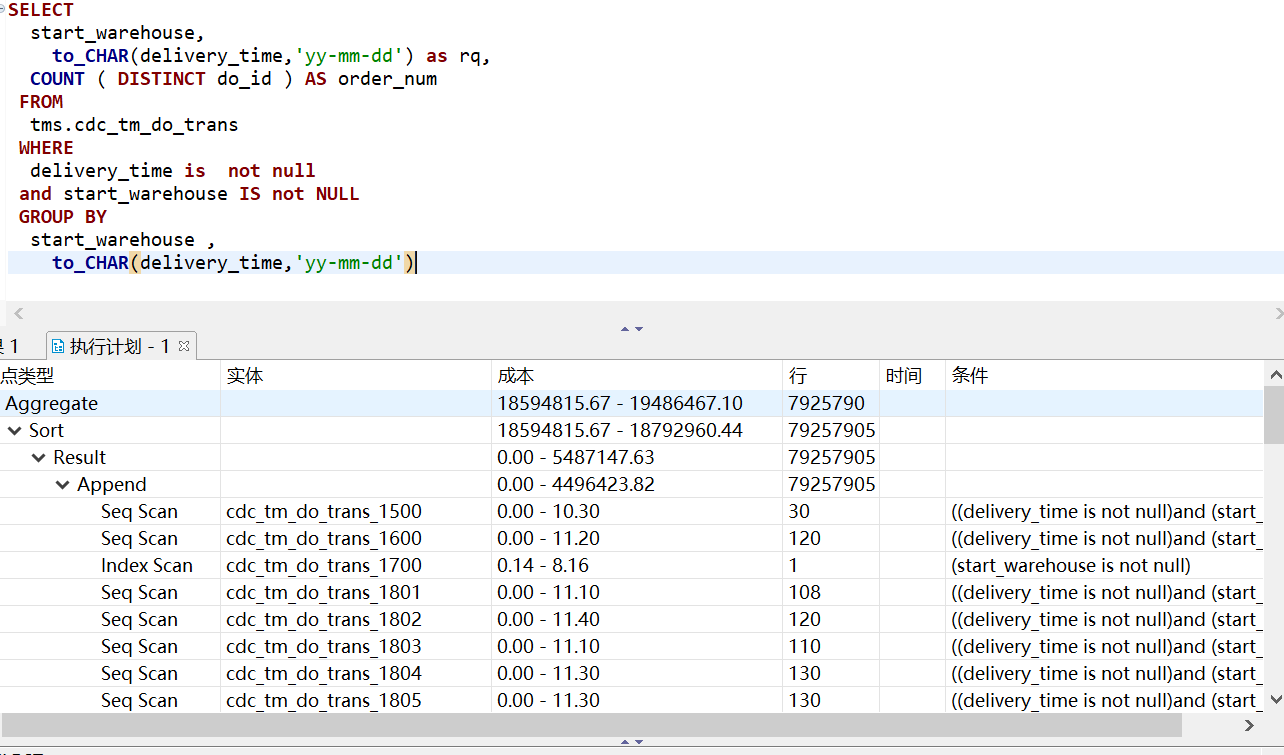The width and height of the screenshot is (1284, 755).
Task: Click the plan table's horizontal scrollbar thumb
Action: [x=590, y=725]
